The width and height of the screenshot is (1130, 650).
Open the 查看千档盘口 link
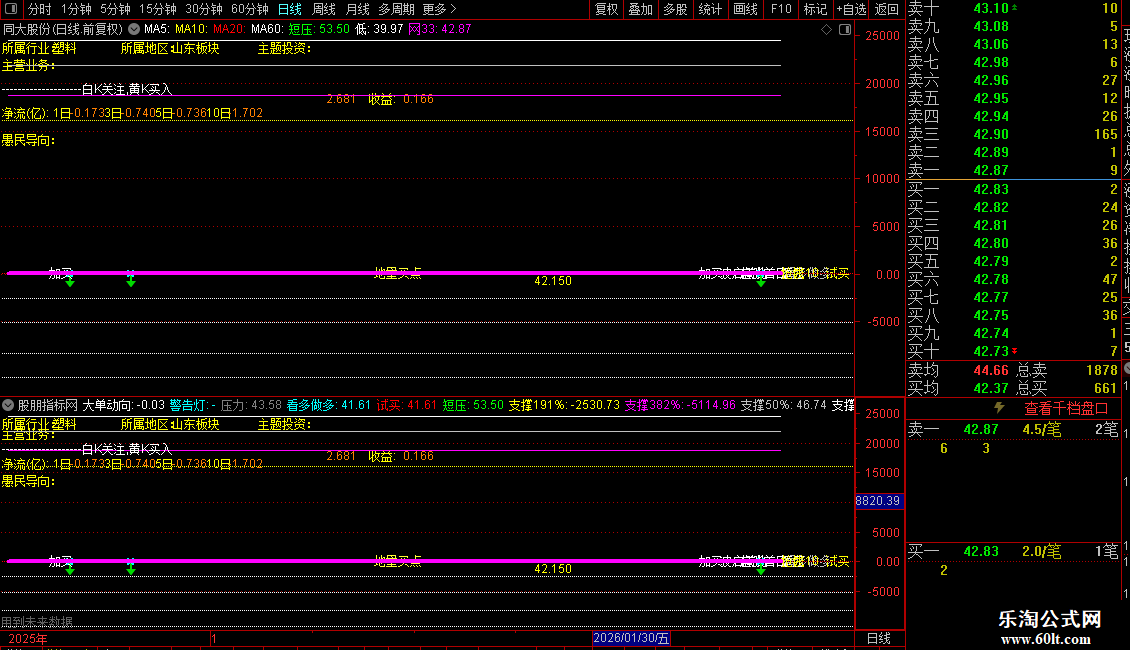pos(1066,409)
